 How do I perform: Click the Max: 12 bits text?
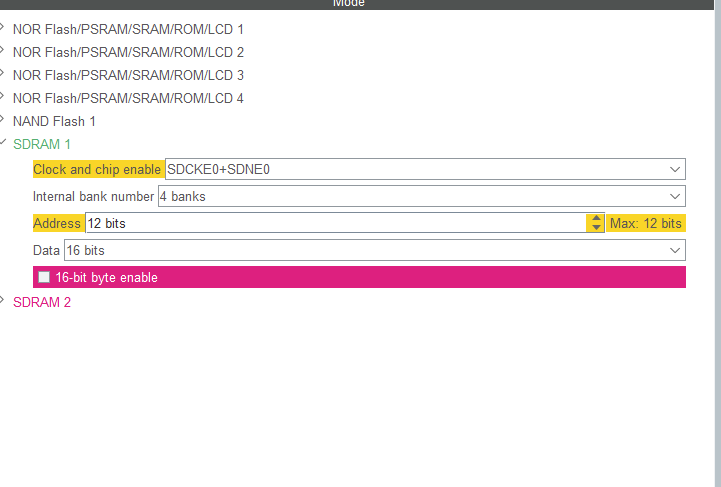(646, 223)
